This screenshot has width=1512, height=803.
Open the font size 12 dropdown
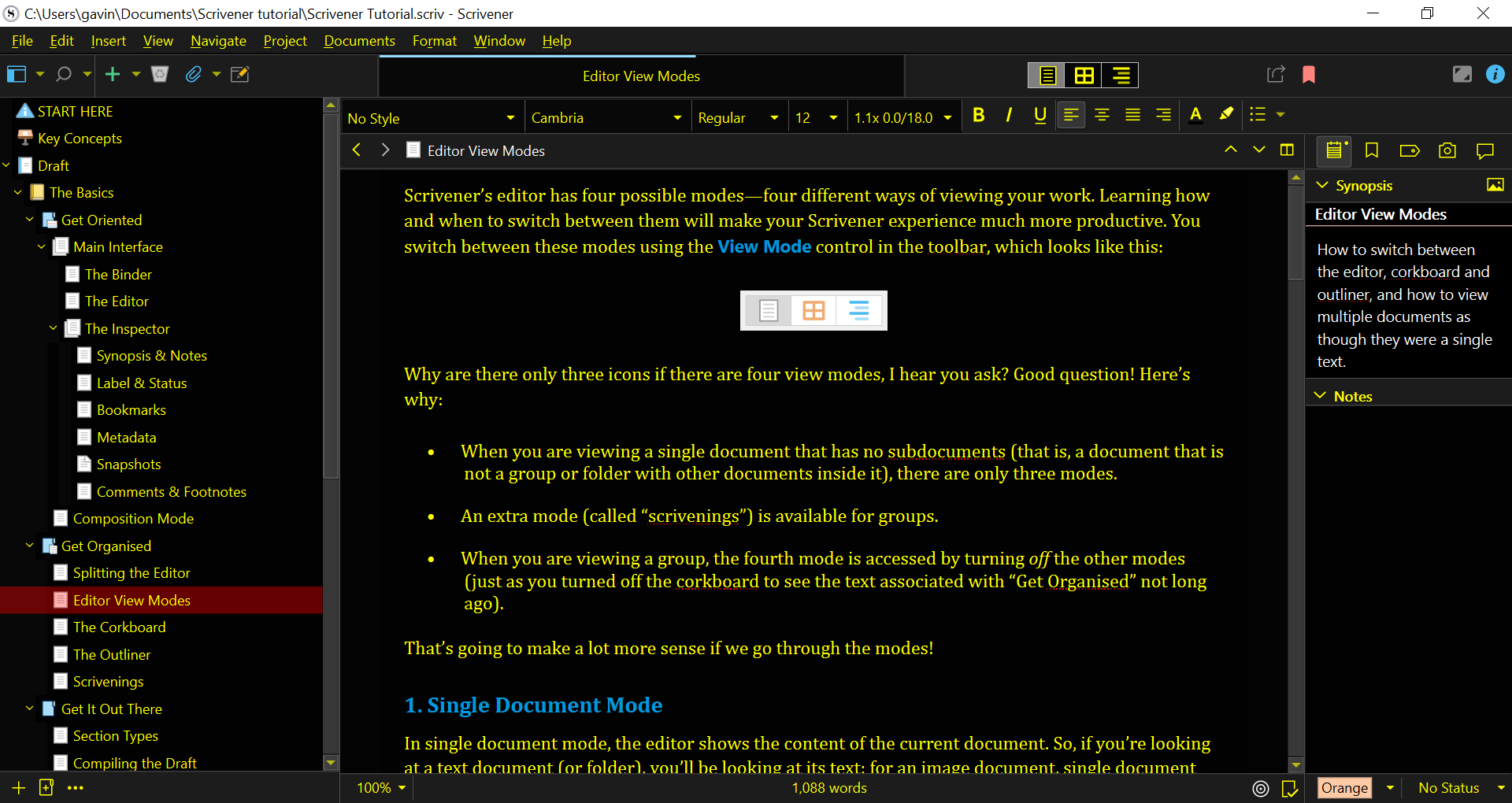pos(817,118)
